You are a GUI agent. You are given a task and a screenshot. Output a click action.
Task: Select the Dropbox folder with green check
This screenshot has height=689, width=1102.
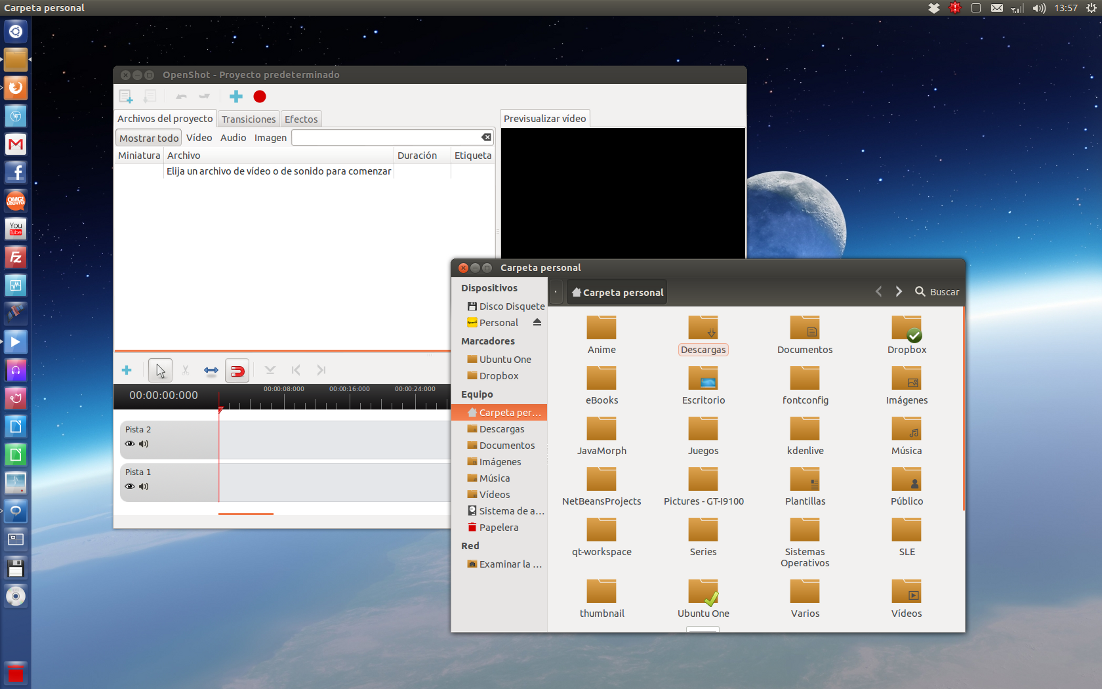907,328
